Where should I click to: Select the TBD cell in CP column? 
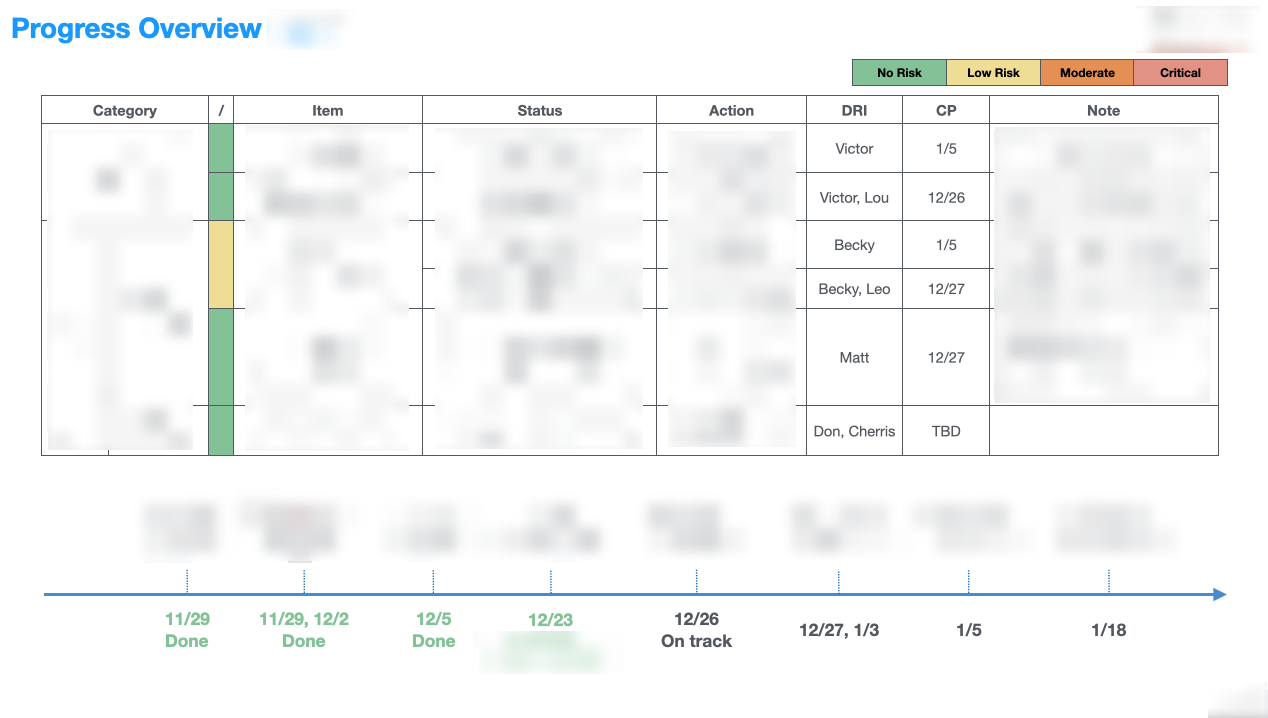tap(946, 431)
